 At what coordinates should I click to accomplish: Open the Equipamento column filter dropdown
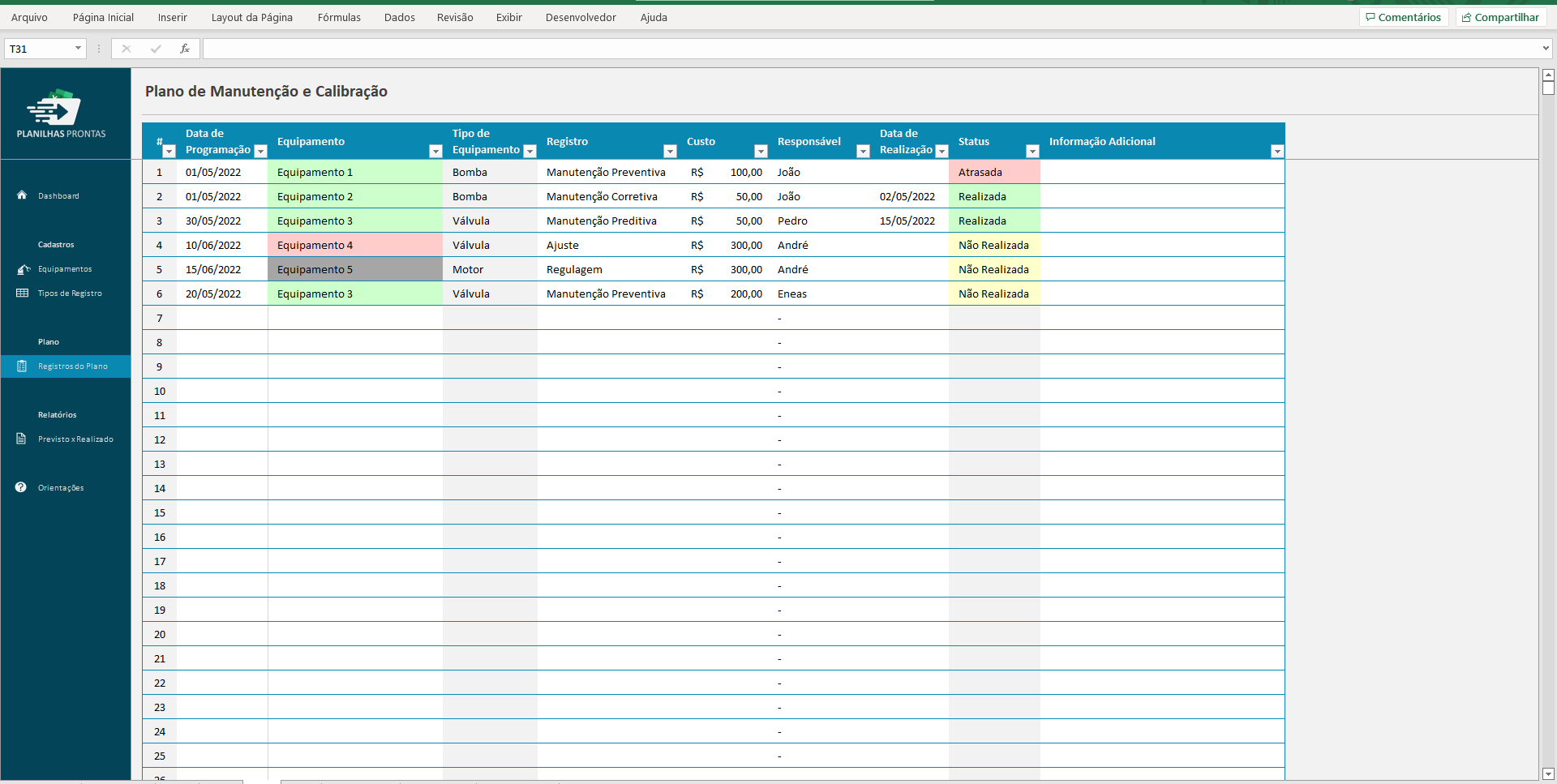coord(435,152)
